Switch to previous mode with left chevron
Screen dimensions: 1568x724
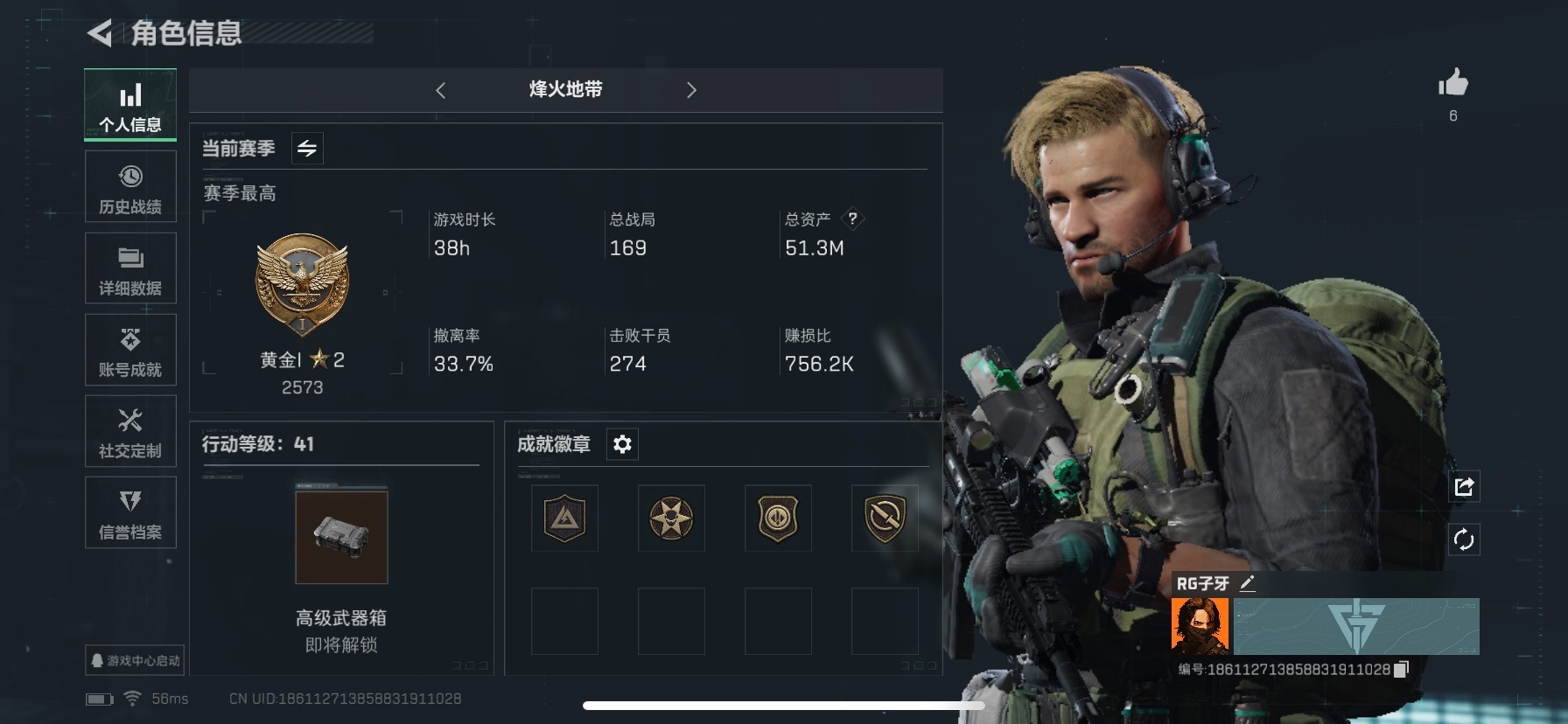pos(440,90)
